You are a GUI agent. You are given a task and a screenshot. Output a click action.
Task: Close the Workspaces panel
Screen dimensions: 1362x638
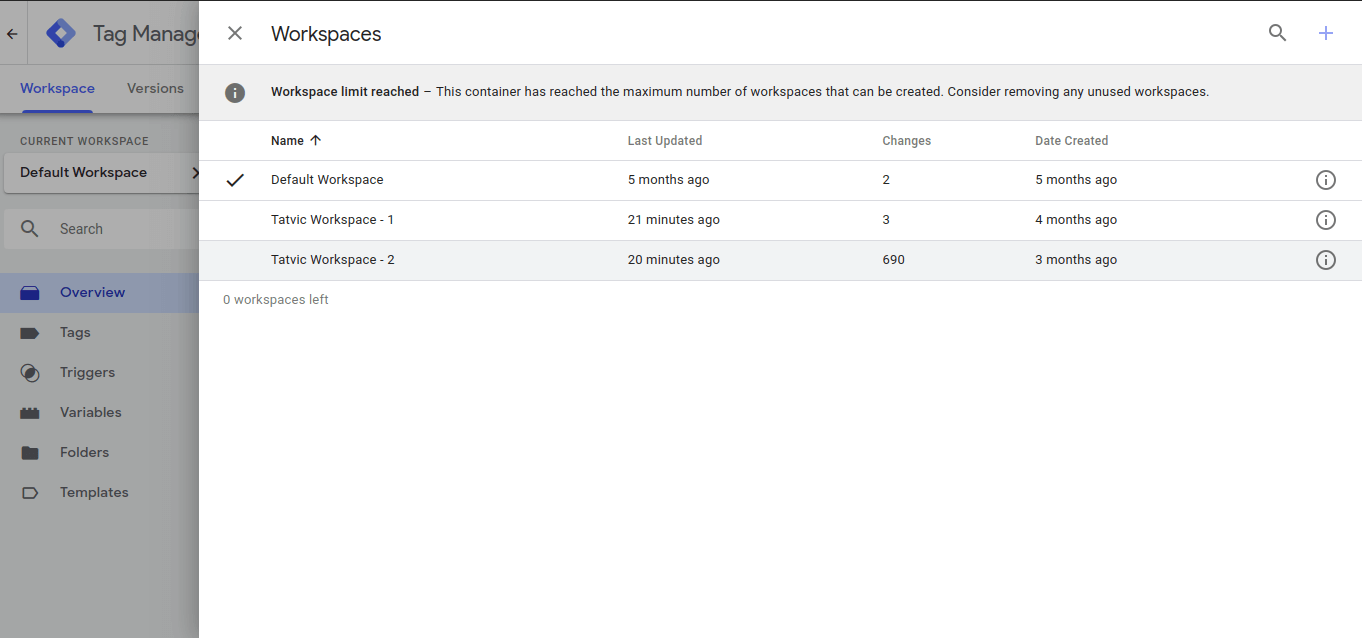click(x=235, y=33)
